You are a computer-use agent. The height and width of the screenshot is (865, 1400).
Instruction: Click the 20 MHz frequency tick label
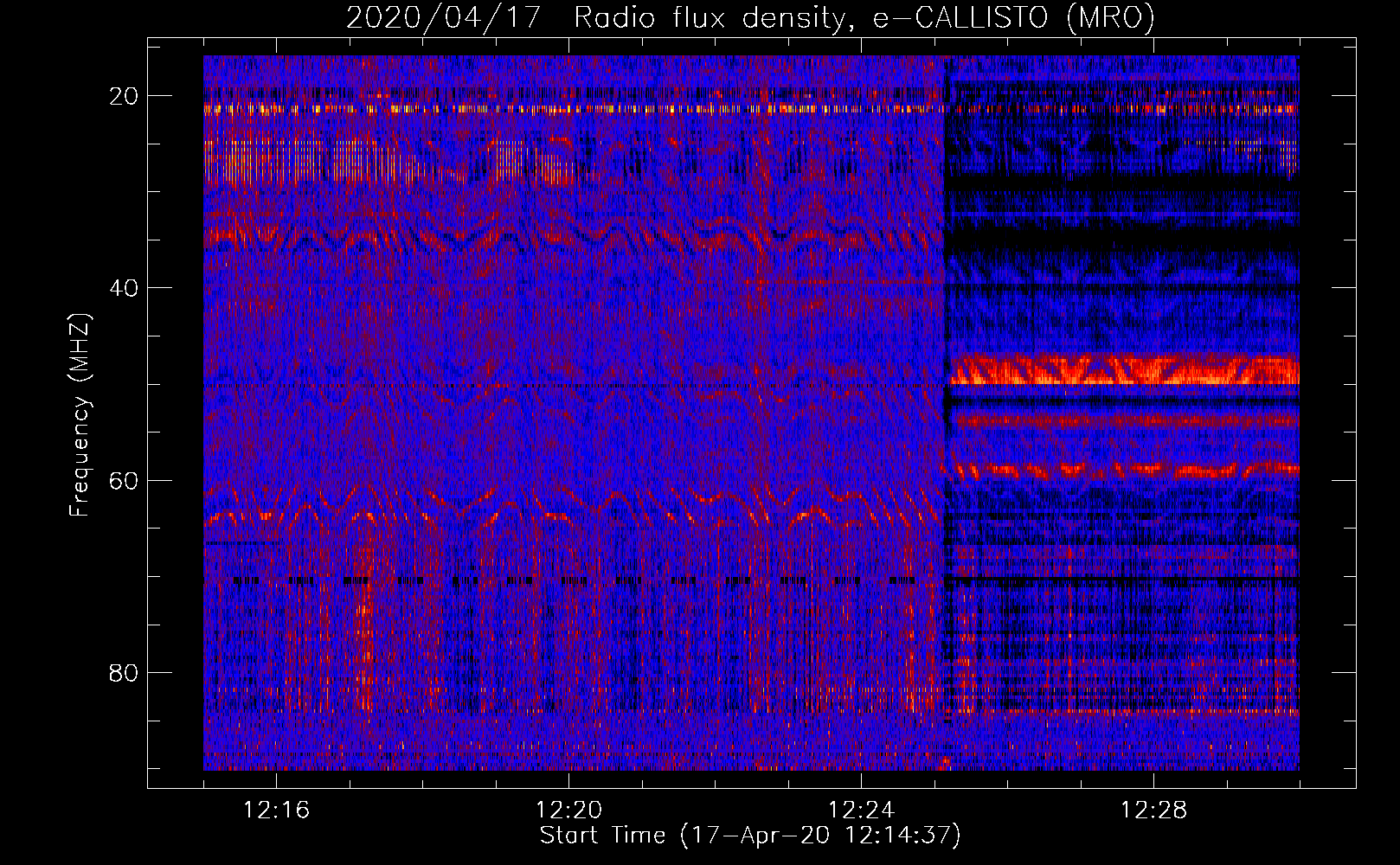pyautogui.click(x=124, y=96)
